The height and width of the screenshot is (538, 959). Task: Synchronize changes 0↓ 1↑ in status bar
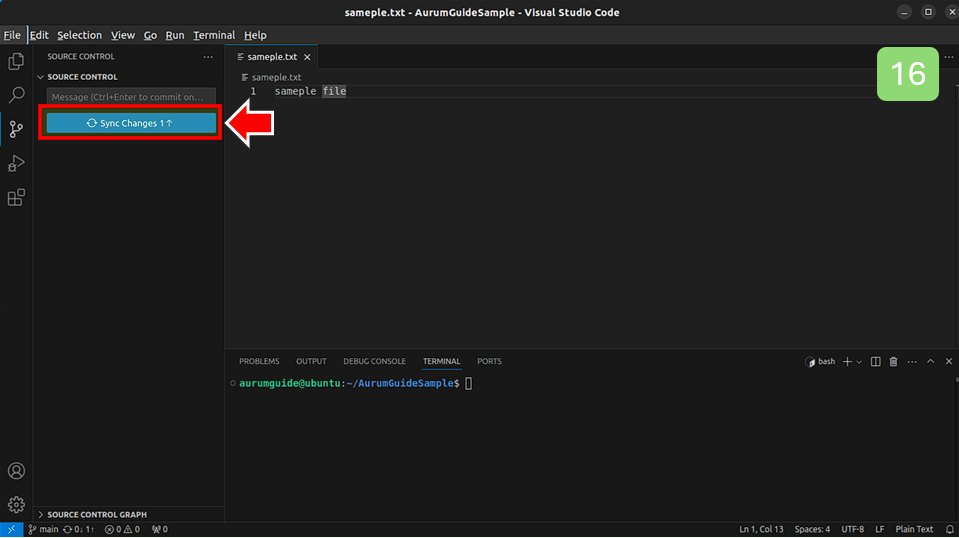click(x=79, y=529)
